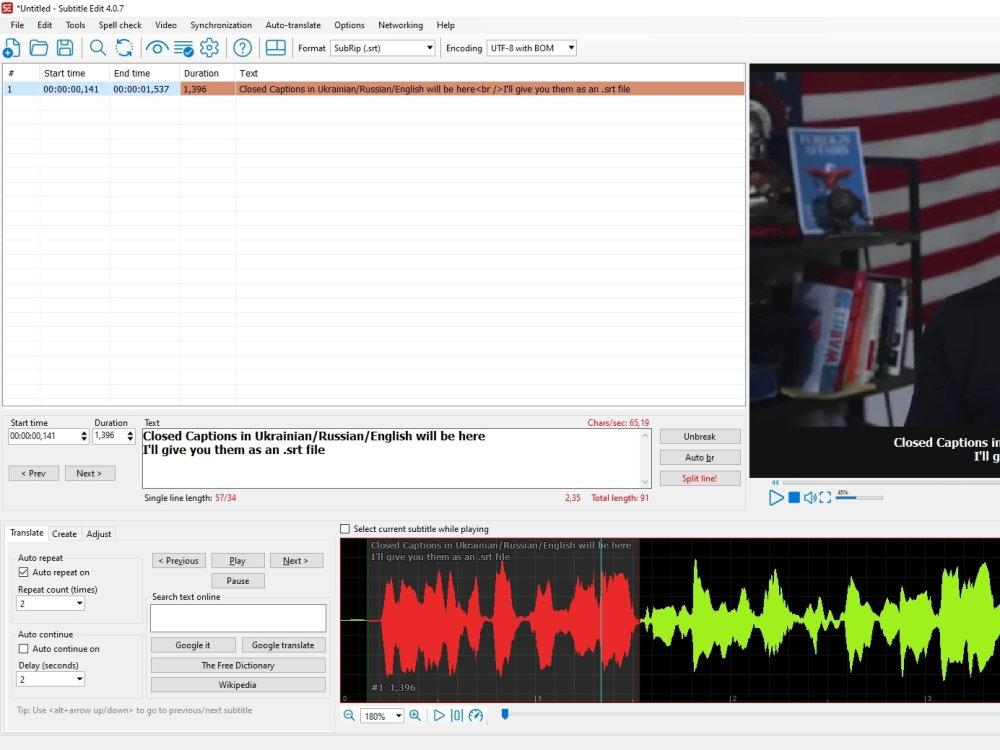
Task: Click Play button in Translate panel
Action: (238, 561)
